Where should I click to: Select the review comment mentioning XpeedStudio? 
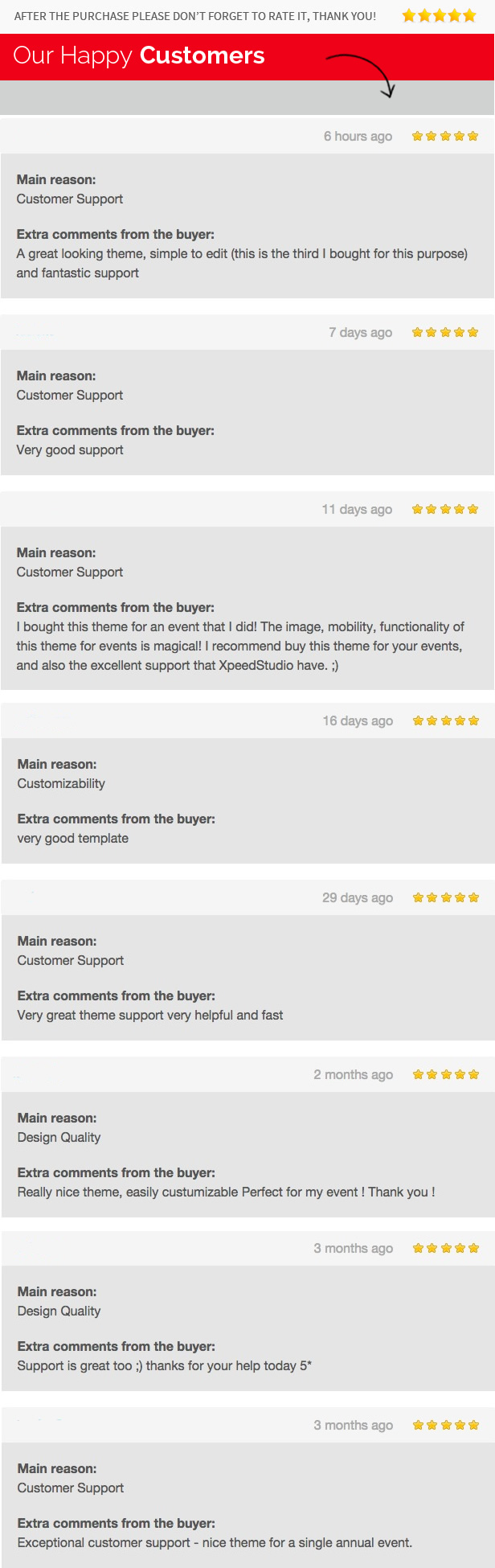pos(240,646)
